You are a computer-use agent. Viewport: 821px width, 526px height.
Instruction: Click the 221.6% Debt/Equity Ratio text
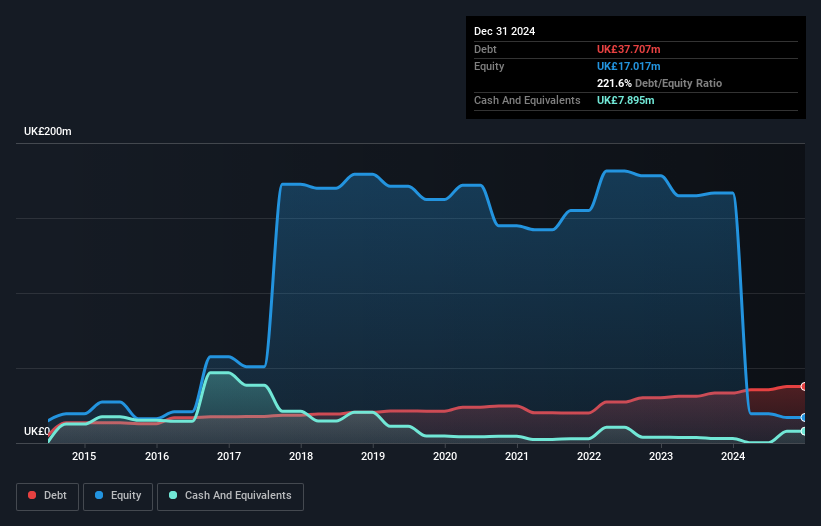(x=659, y=83)
